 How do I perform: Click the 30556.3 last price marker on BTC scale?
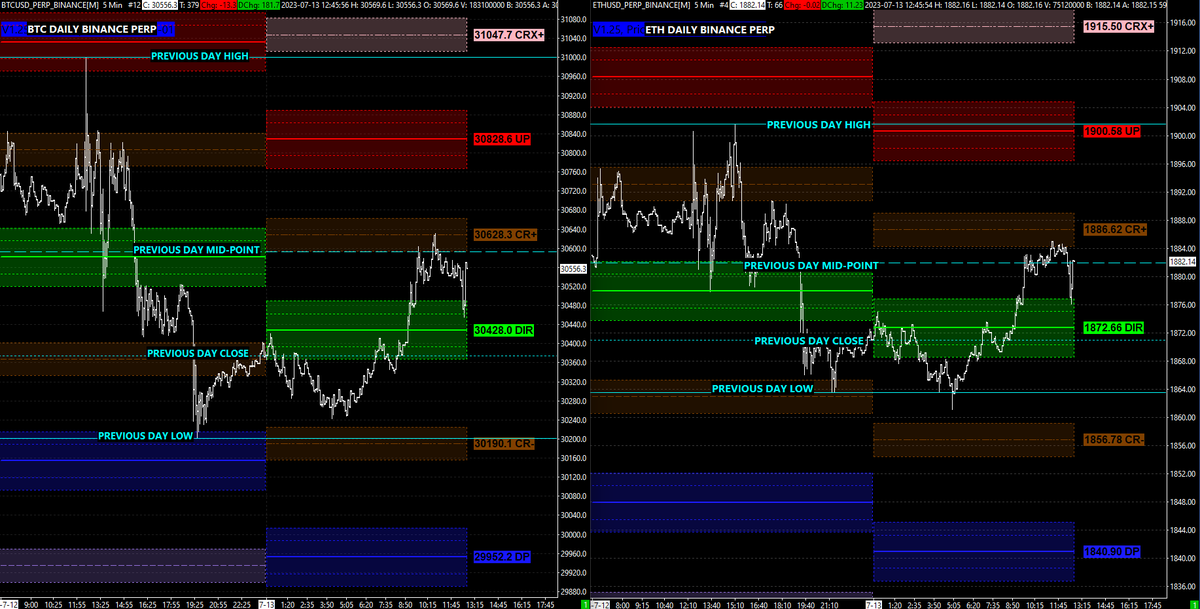573,269
